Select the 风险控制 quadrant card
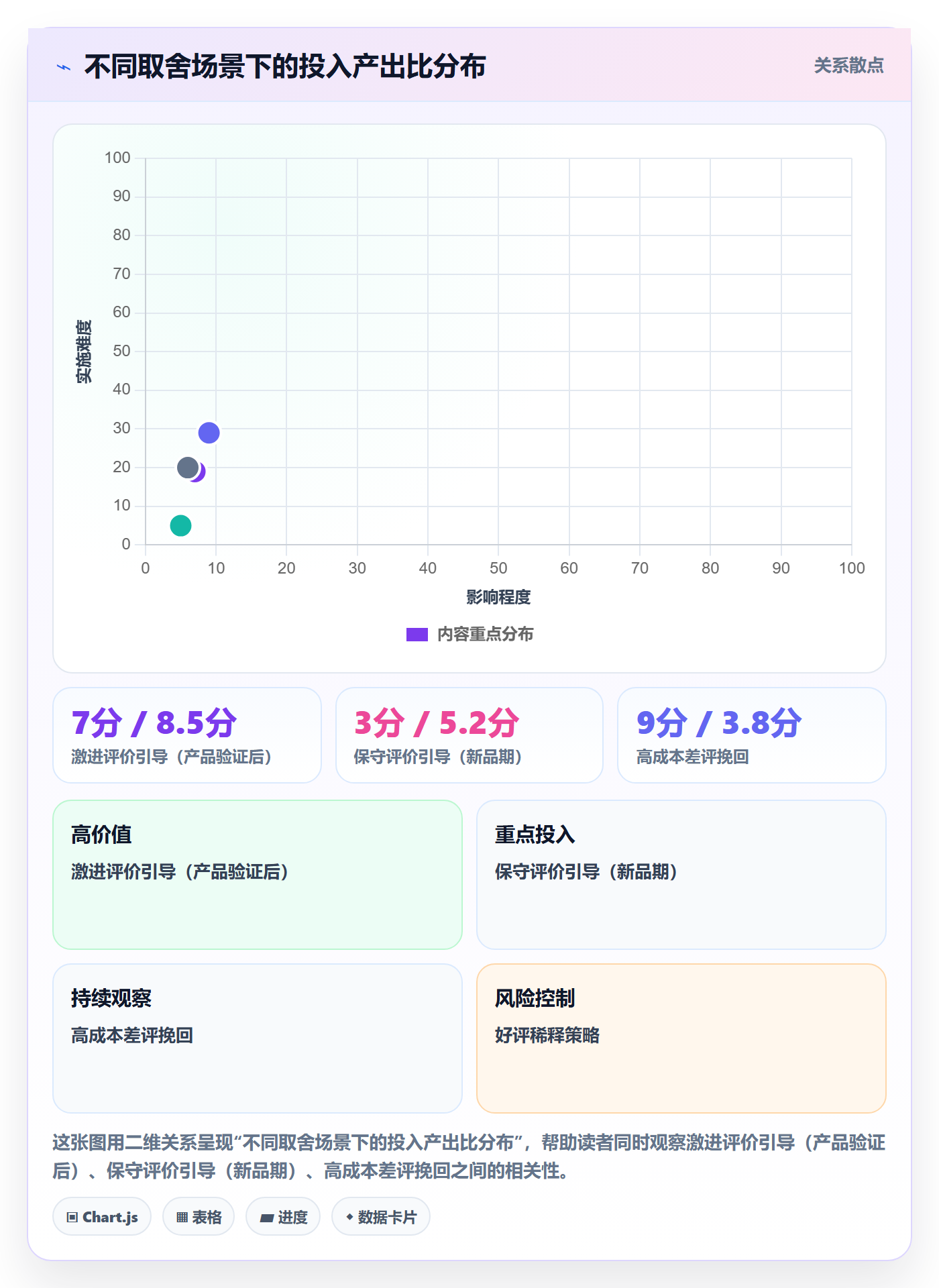 click(x=681, y=1038)
